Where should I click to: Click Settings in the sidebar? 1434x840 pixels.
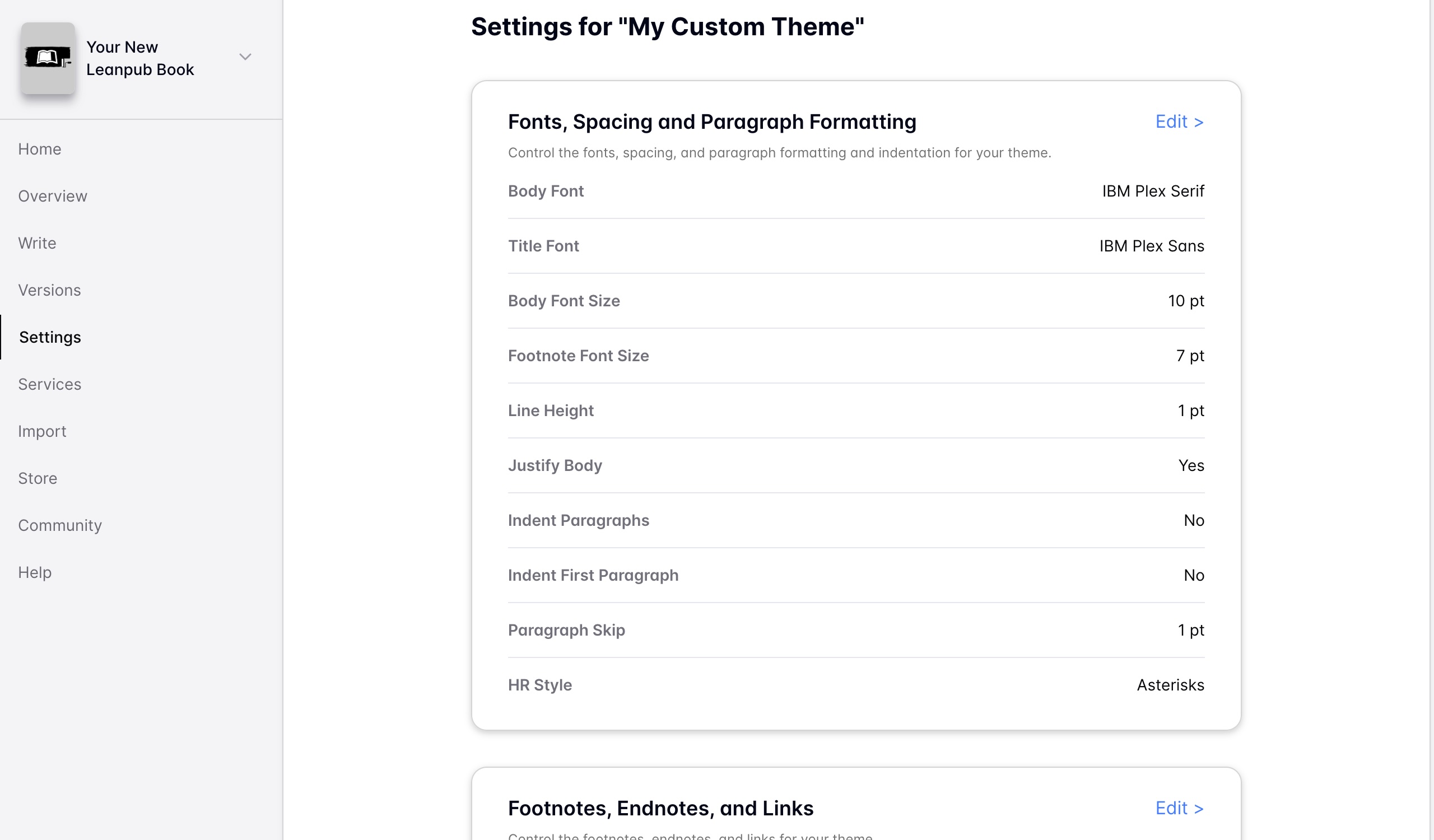pos(50,337)
